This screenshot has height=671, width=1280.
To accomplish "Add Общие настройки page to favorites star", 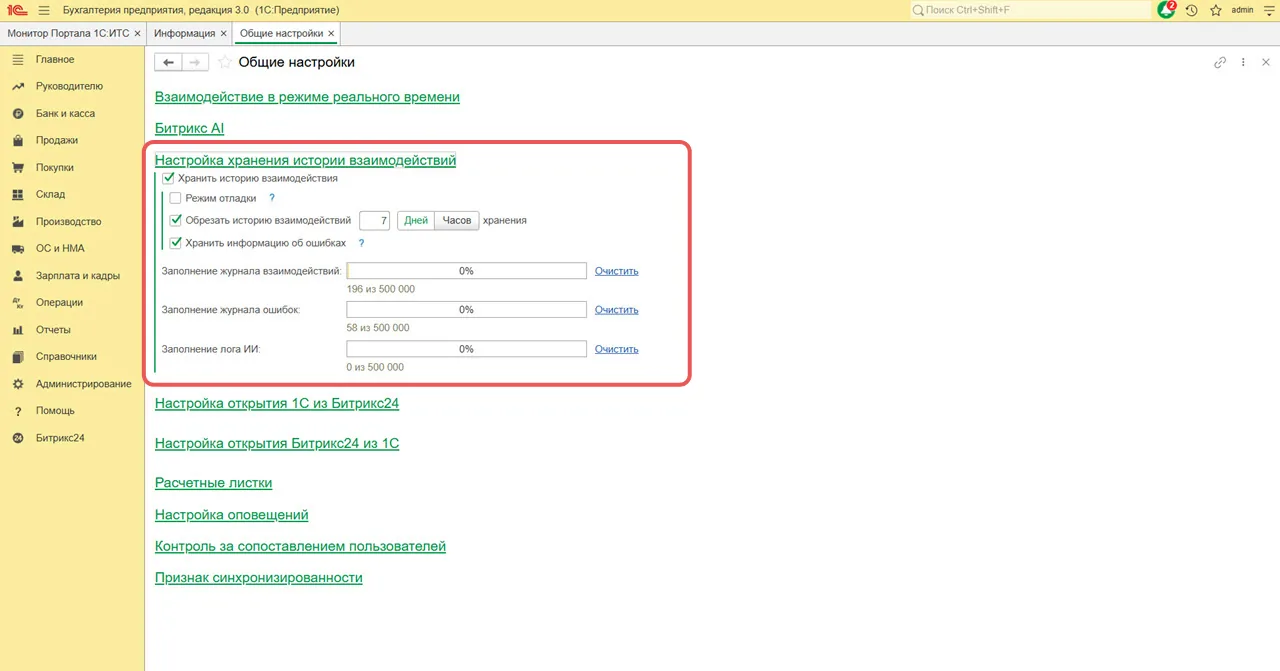I will coord(225,62).
